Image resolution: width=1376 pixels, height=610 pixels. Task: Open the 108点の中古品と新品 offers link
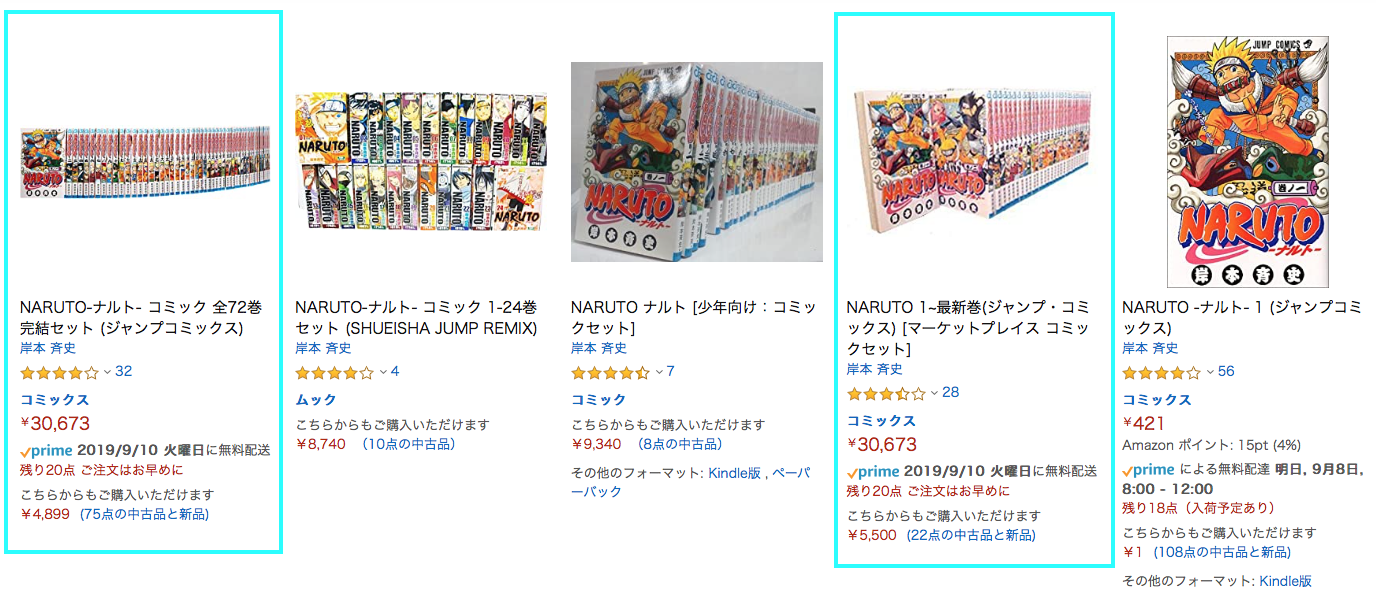pos(1222,553)
